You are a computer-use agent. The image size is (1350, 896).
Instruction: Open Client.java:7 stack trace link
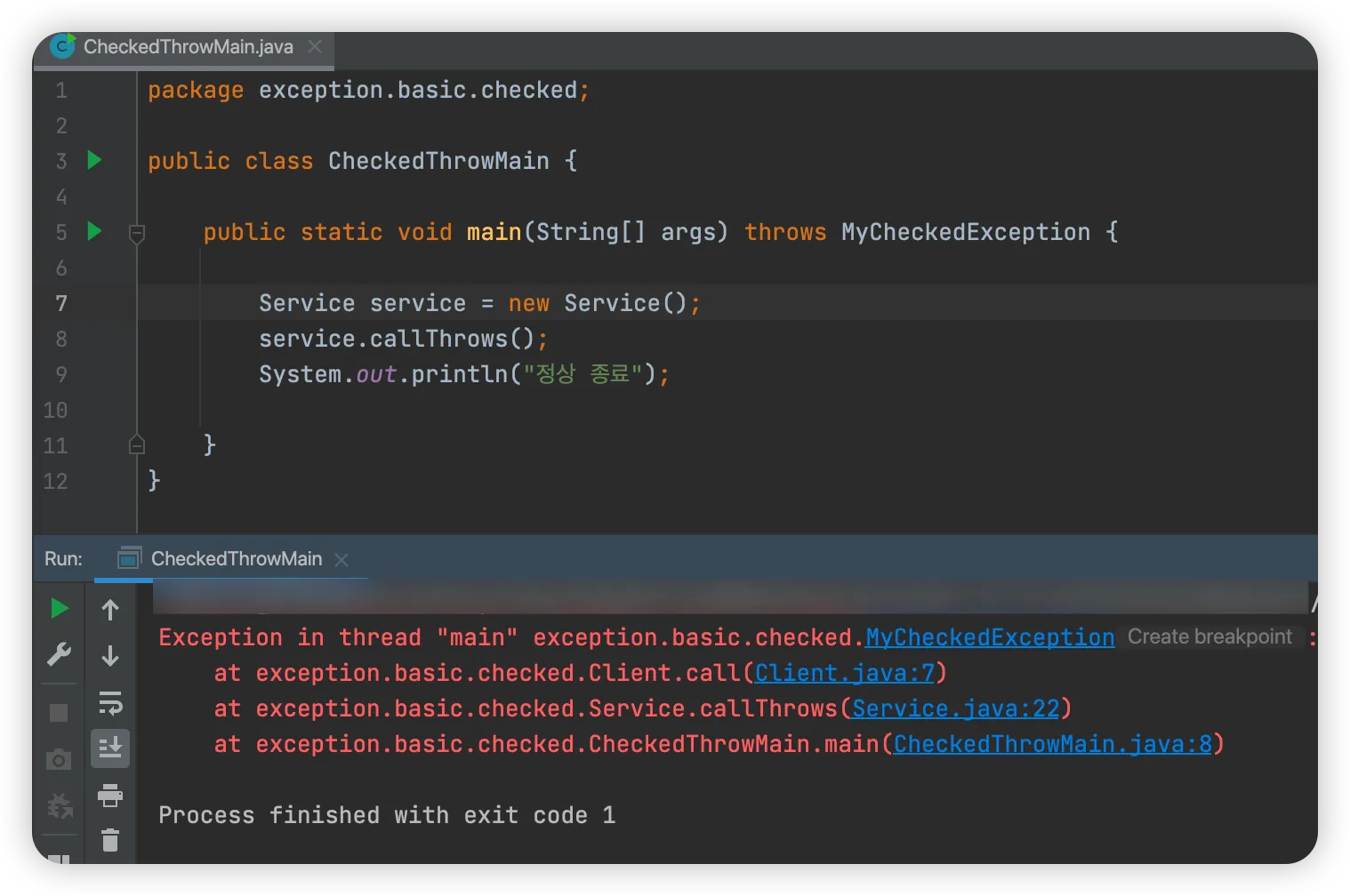tap(845, 673)
